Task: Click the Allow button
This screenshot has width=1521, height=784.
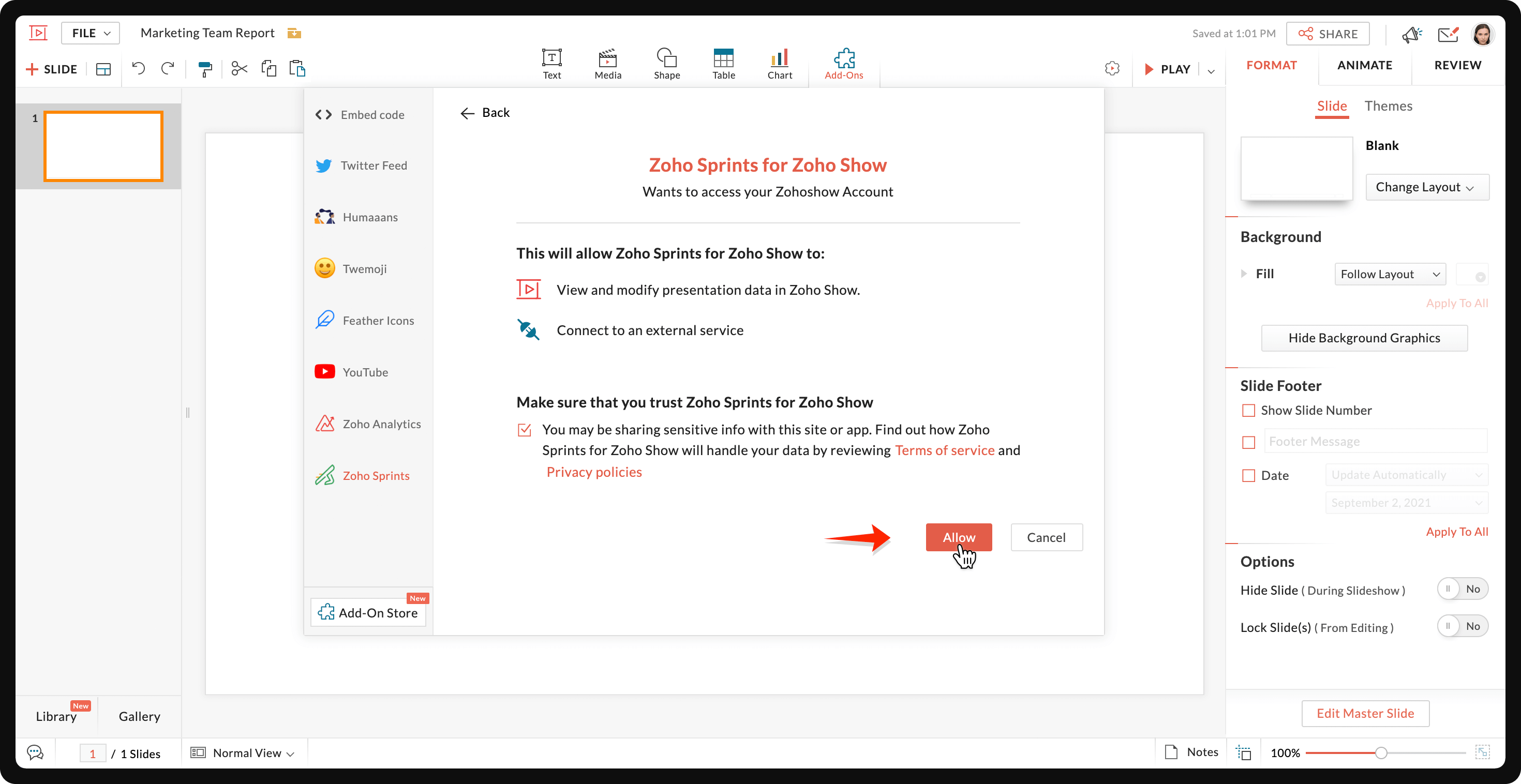Action: point(958,537)
